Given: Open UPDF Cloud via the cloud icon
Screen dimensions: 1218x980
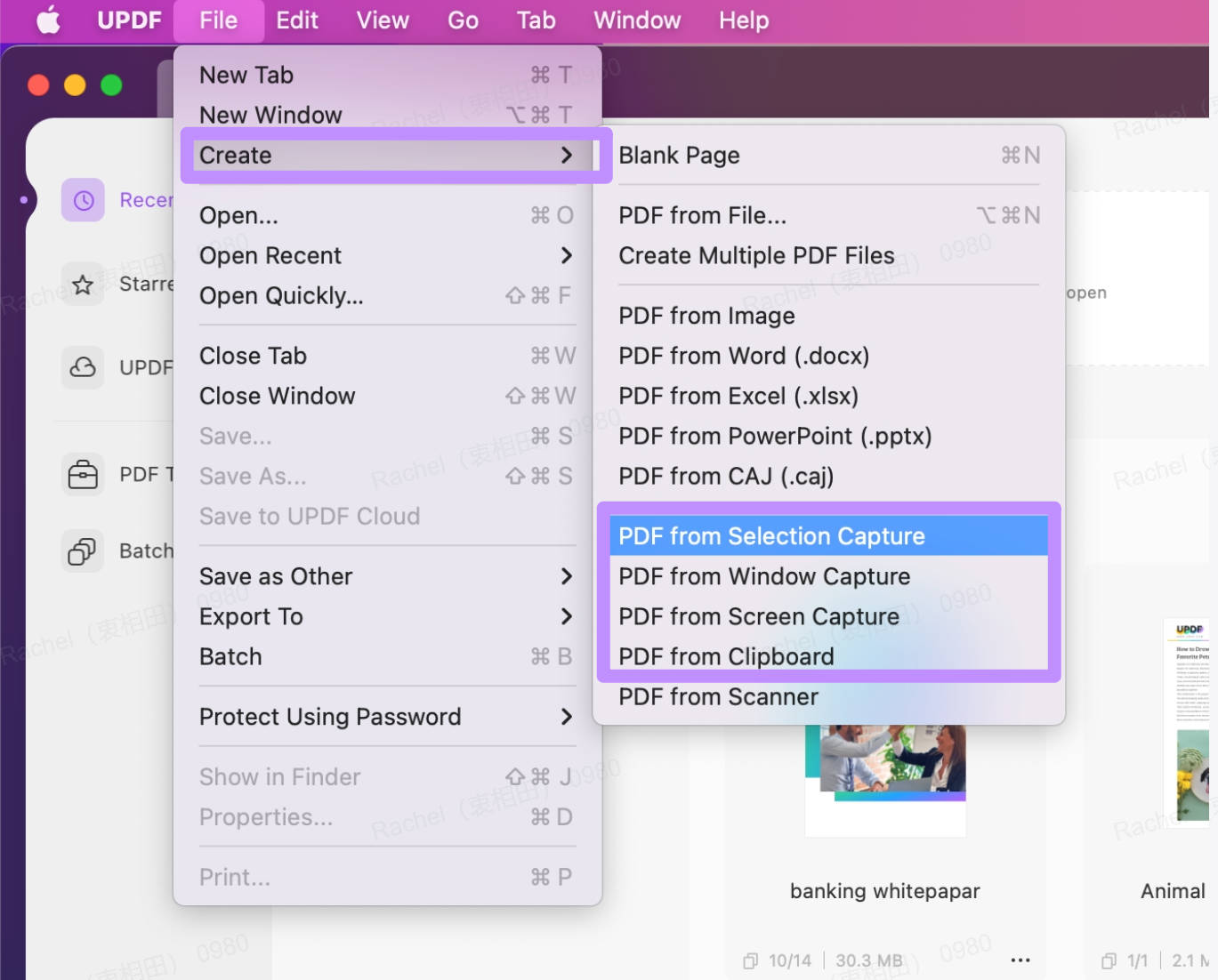Looking at the screenshot, I should 83,367.
